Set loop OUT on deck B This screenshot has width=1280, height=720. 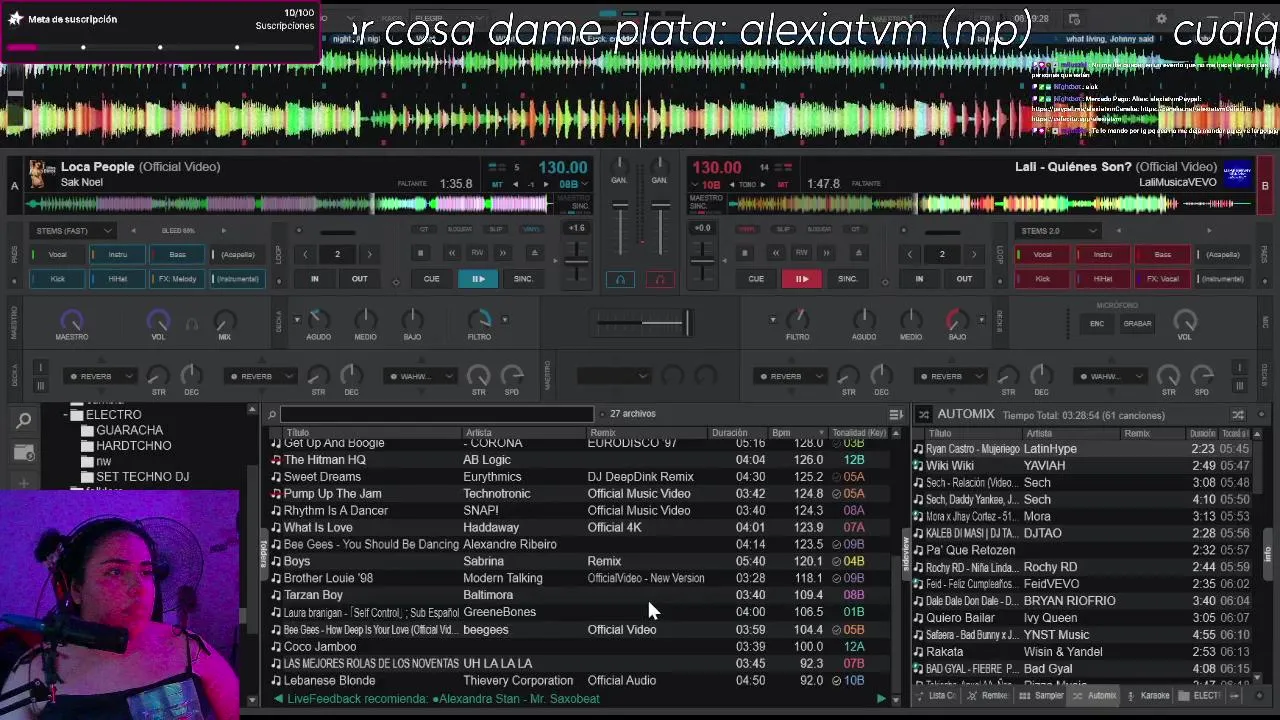point(964,279)
